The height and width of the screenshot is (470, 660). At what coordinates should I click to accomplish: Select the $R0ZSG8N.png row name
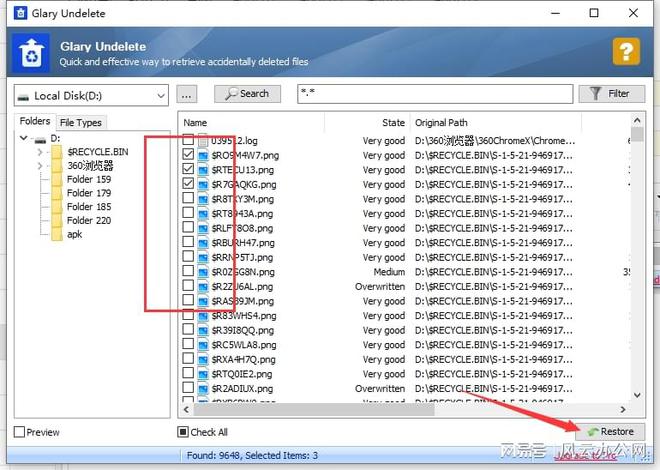pos(243,272)
